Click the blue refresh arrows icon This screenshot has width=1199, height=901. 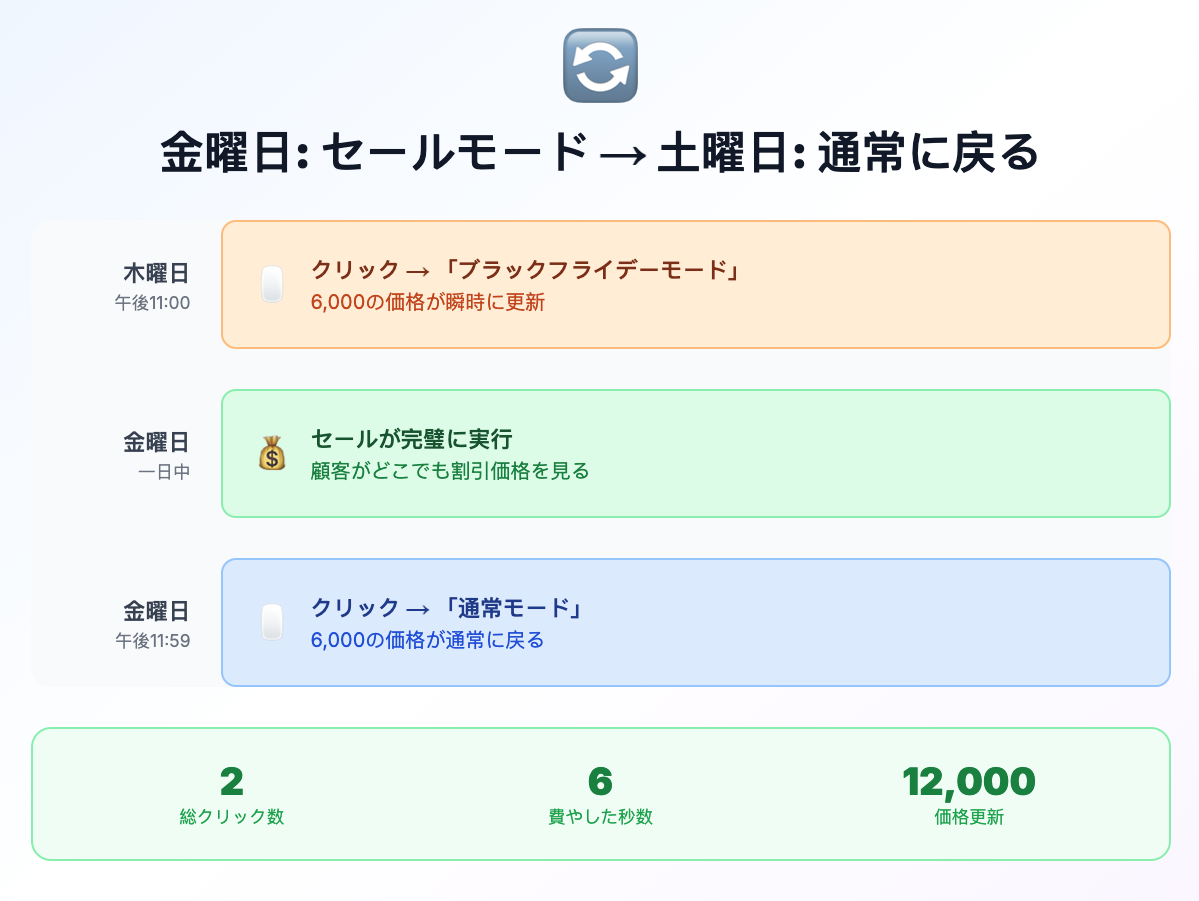click(600, 66)
